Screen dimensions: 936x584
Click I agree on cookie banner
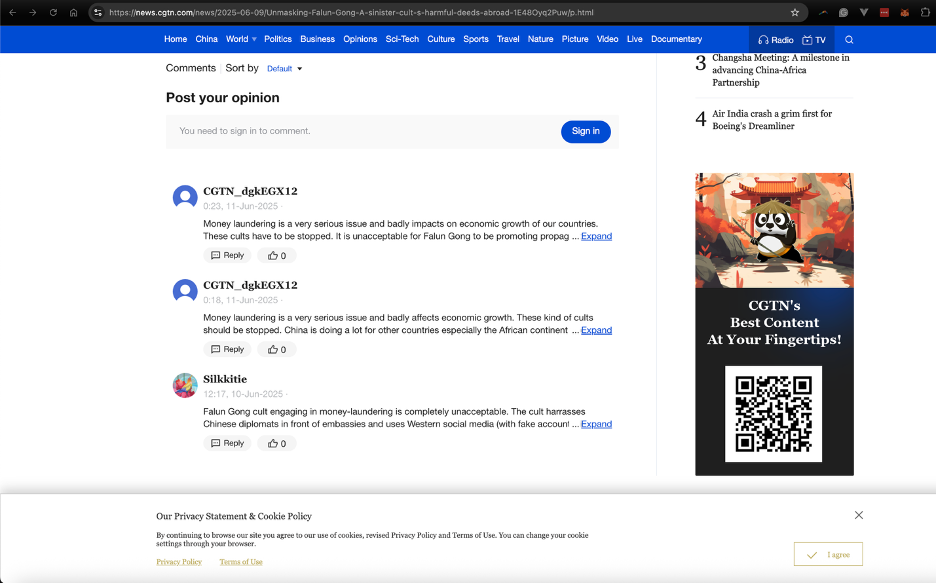click(828, 554)
